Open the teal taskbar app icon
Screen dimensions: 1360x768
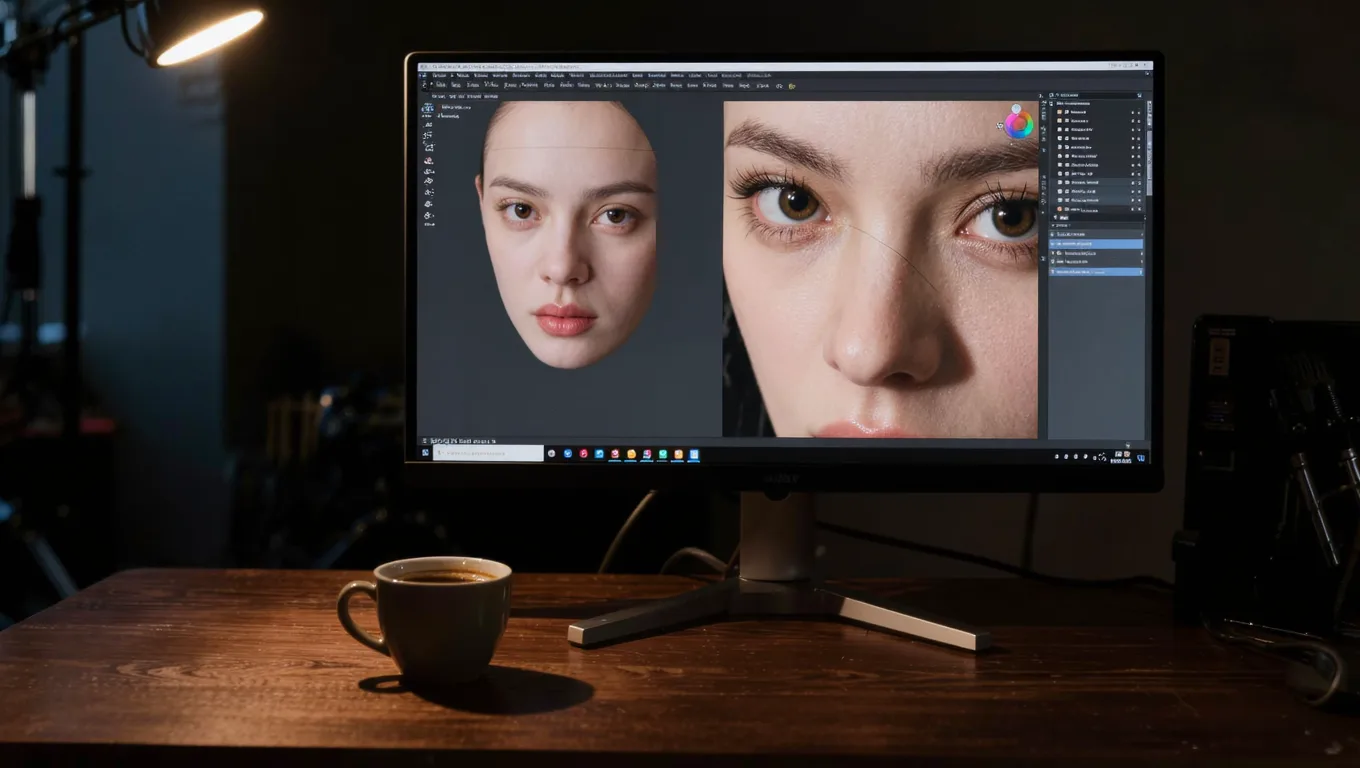662,454
